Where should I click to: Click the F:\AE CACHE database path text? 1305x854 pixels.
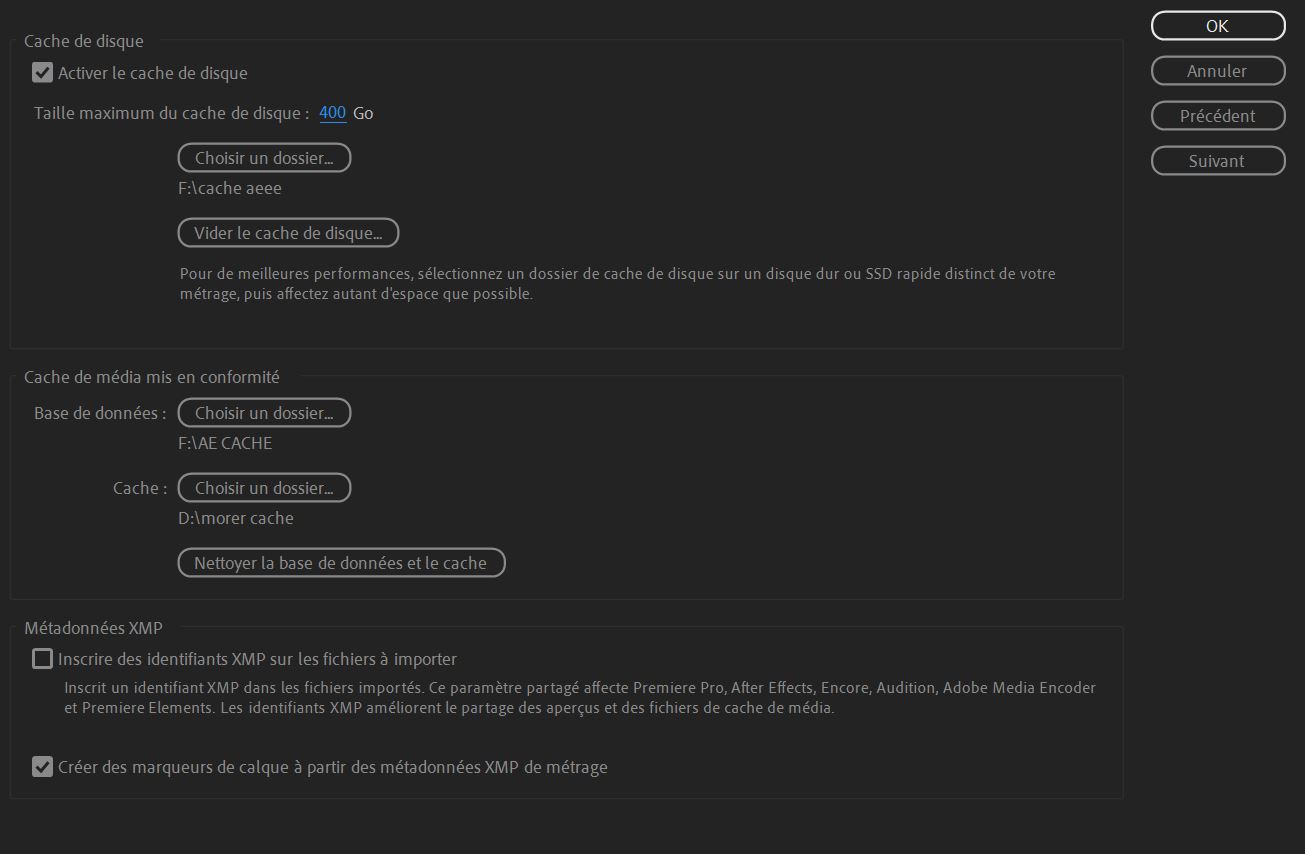click(x=225, y=443)
